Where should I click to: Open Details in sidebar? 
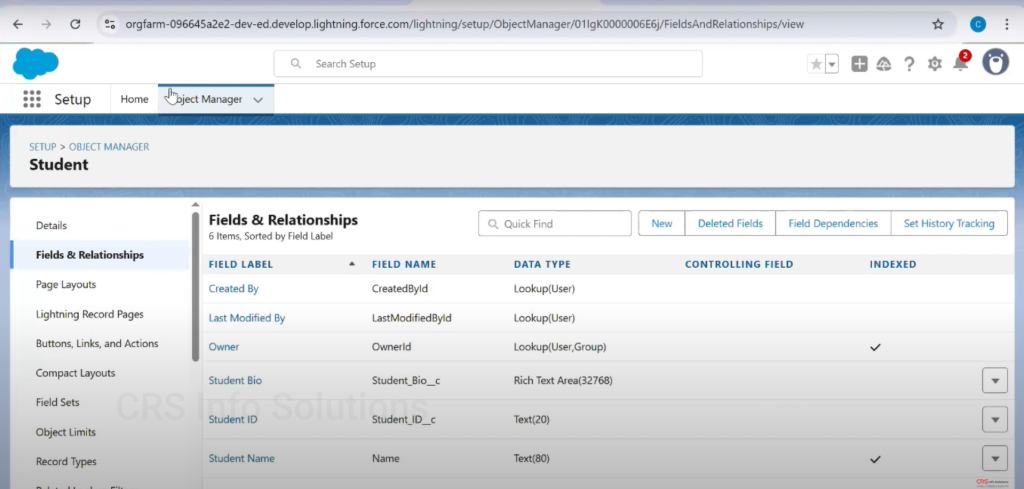click(52, 225)
